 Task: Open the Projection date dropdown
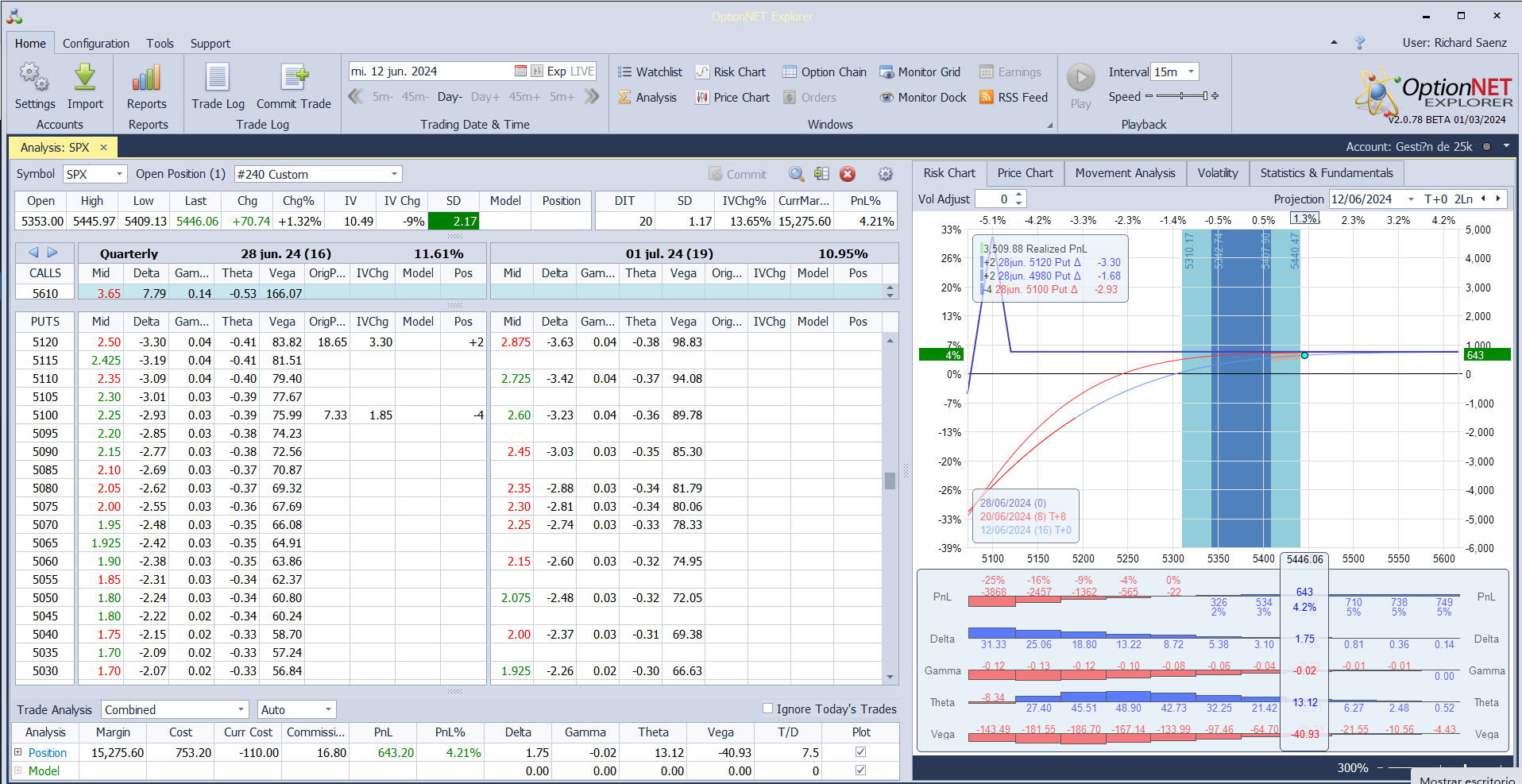click(x=1411, y=199)
